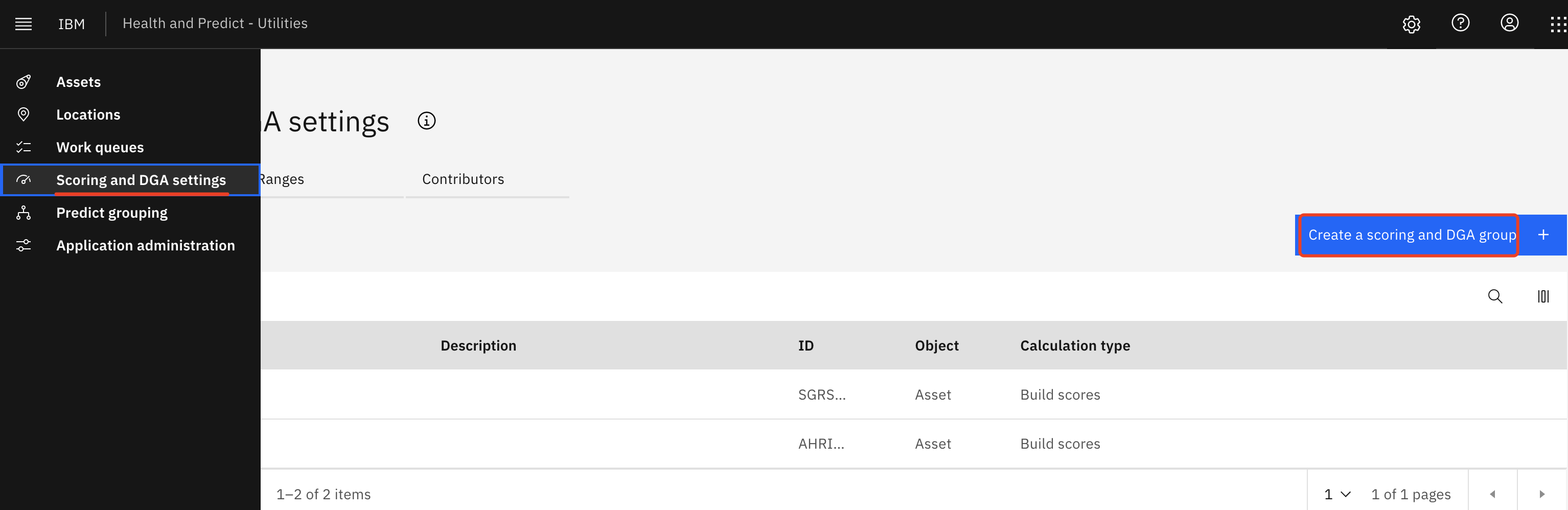Toggle the hamburger navigation menu
This screenshot has height=510, width=1568.
click(x=23, y=24)
